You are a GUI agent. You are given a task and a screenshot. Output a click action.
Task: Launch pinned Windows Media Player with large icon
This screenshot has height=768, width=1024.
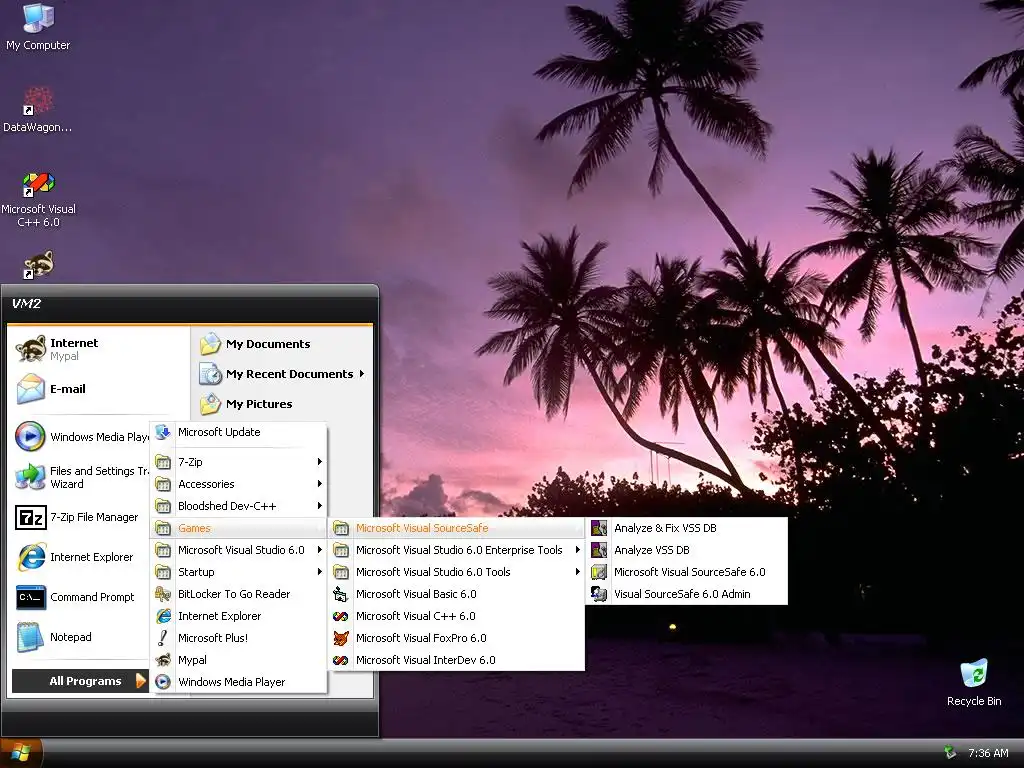[x=81, y=436]
